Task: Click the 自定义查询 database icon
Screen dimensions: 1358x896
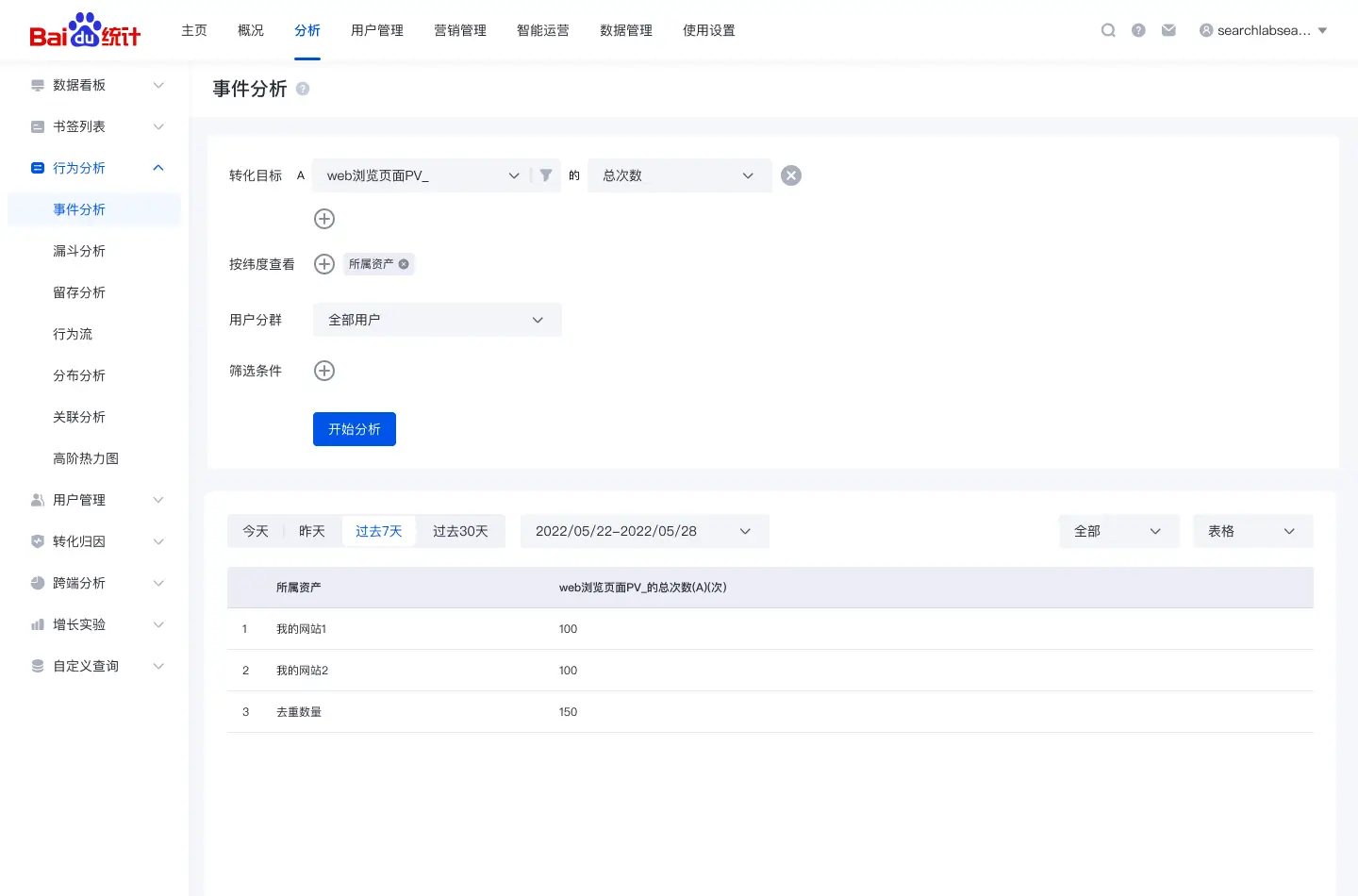Action: [x=38, y=666]
